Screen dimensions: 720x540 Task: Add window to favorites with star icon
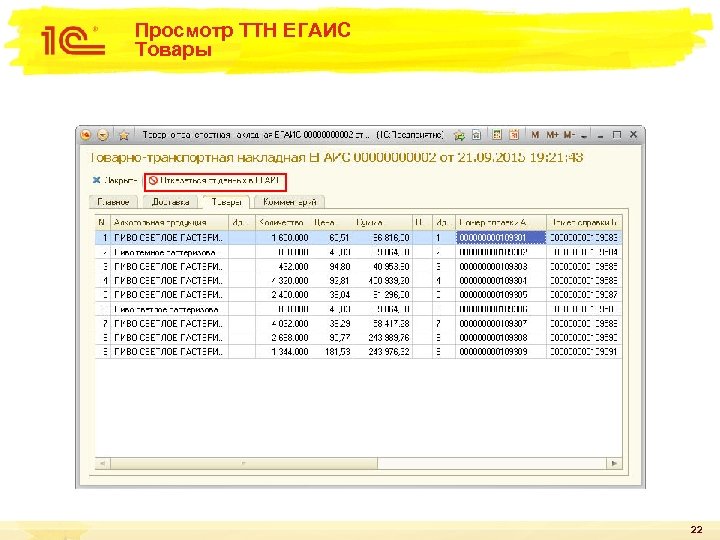(x=124, y=135)
